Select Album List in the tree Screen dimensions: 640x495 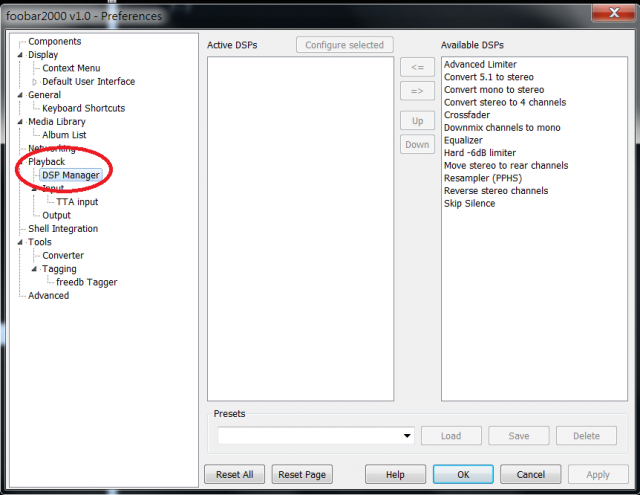tap(64, 135)
